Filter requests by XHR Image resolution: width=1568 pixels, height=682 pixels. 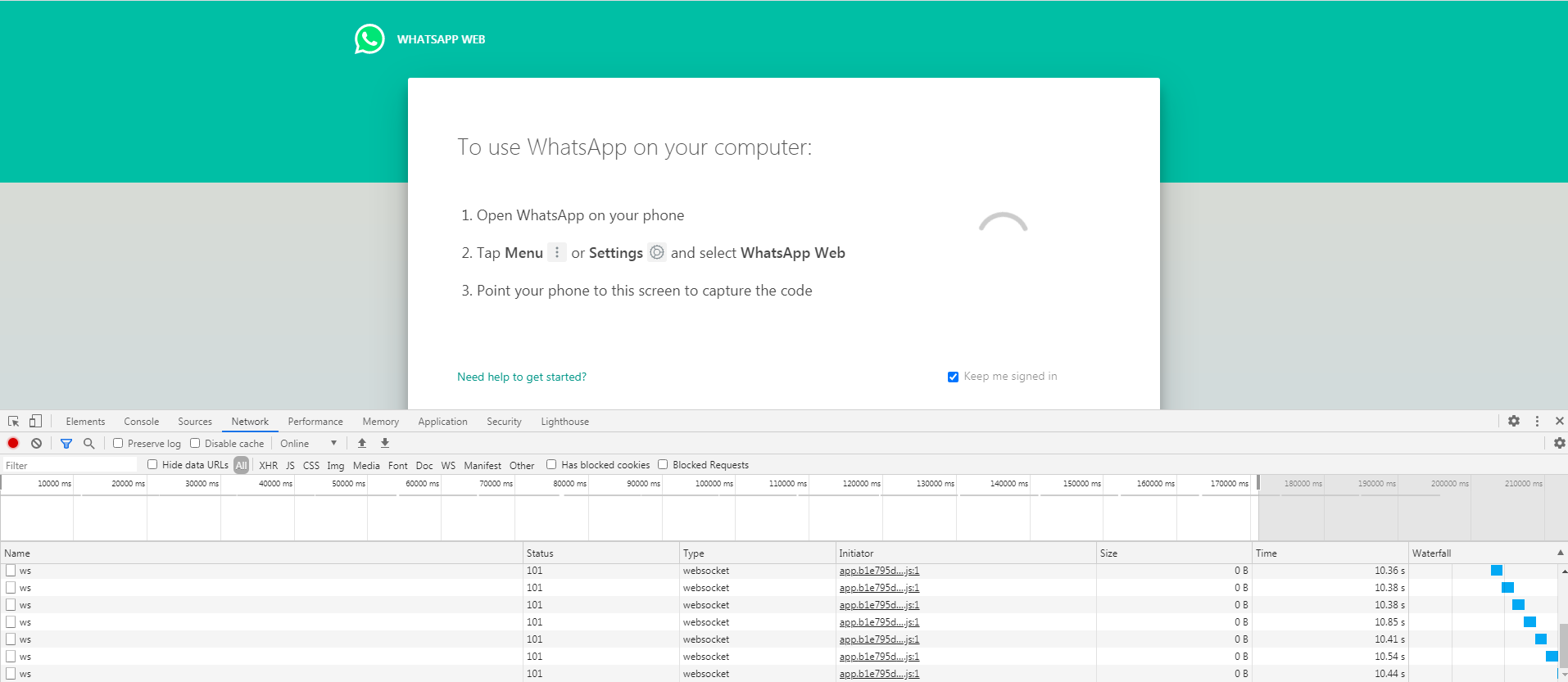[268, 465]
